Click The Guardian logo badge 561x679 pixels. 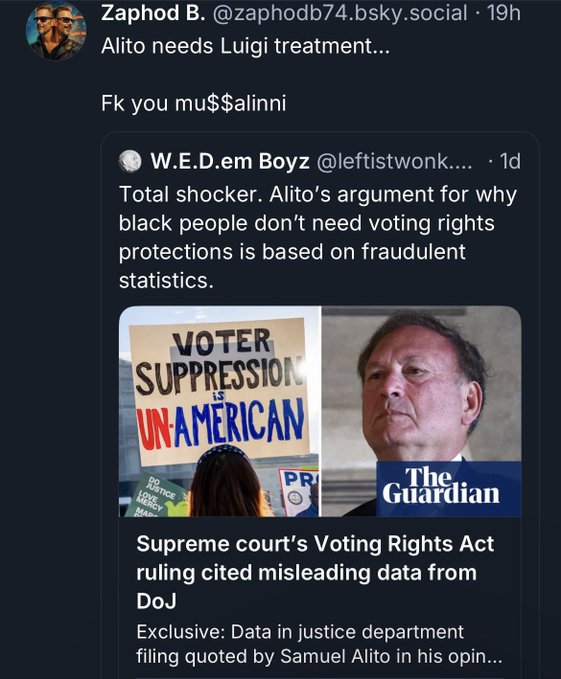pos(448,488)
